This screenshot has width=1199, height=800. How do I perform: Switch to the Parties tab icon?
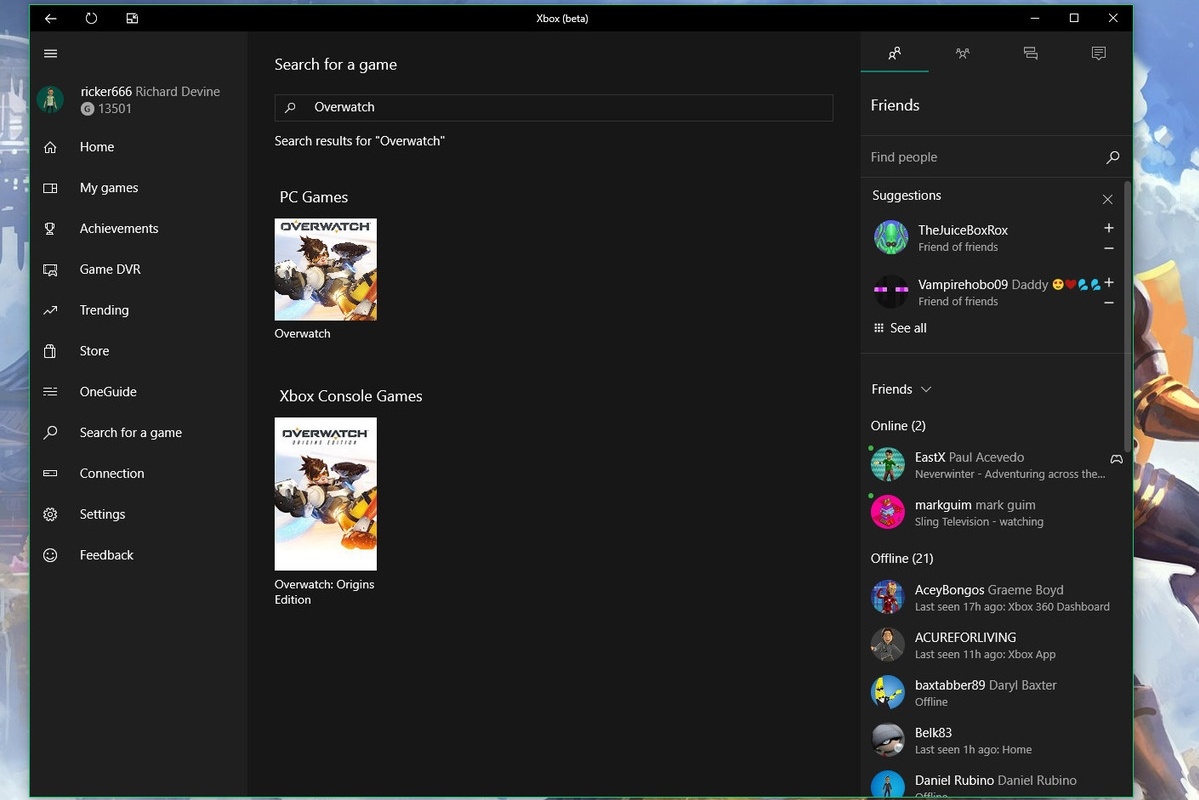[x=963, y=53]
